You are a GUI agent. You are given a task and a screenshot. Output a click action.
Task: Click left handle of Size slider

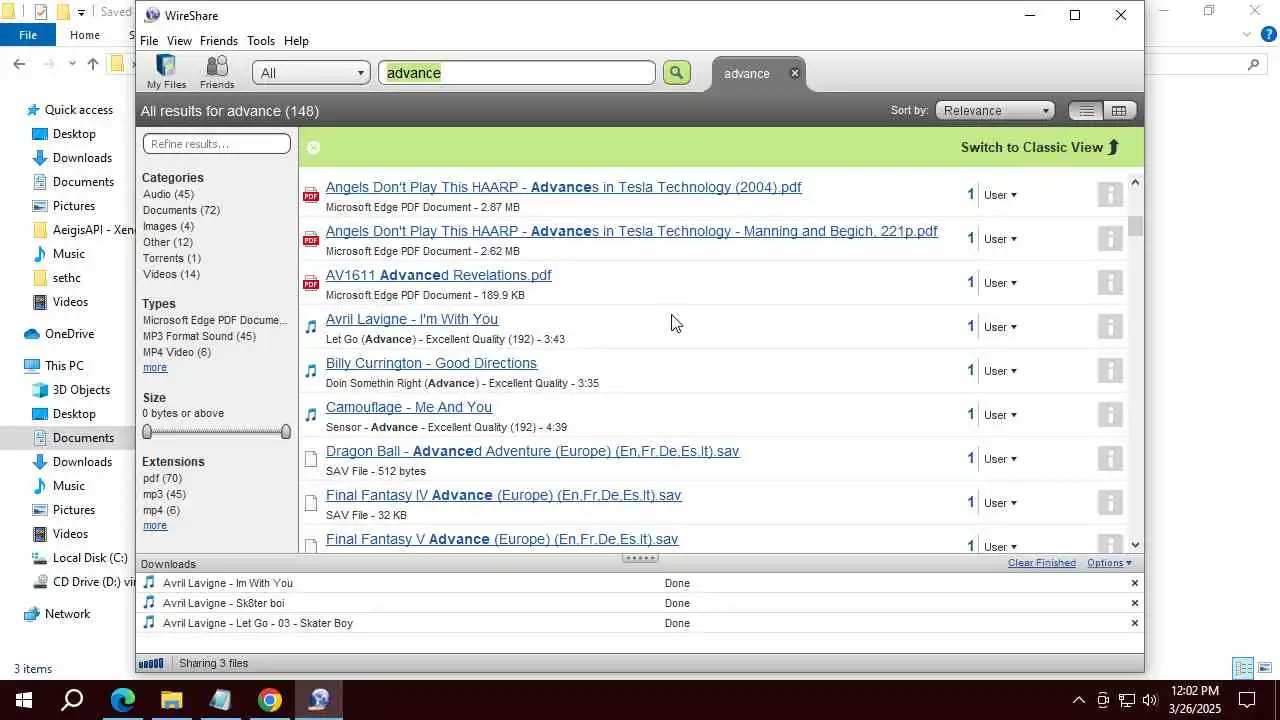pyautogui.click(x=147, y=432)
